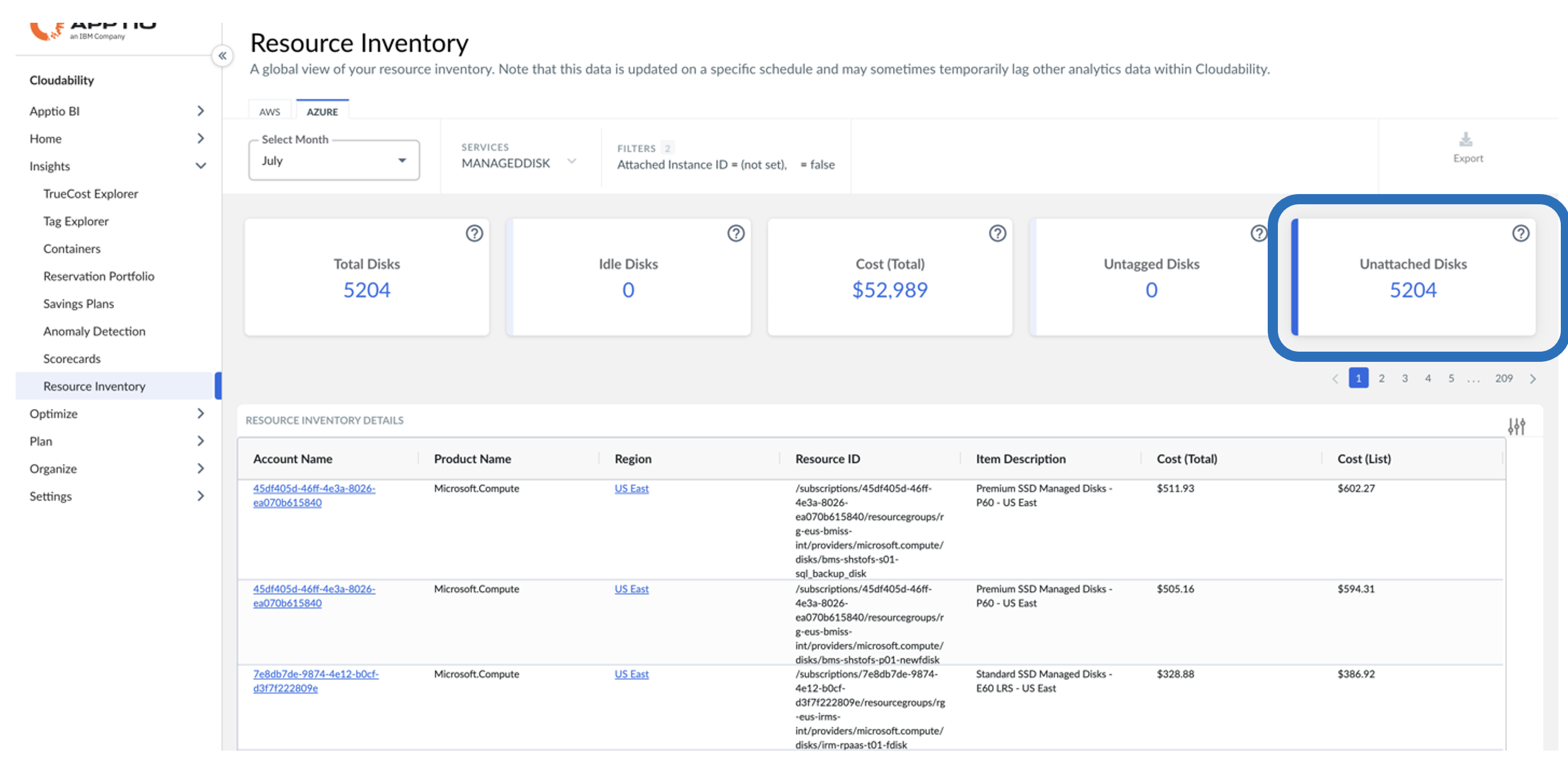The height and width of the screenshot is (762, 1568).
Task: Open Tag Explorer in sidebar
Action: (76, 222)
